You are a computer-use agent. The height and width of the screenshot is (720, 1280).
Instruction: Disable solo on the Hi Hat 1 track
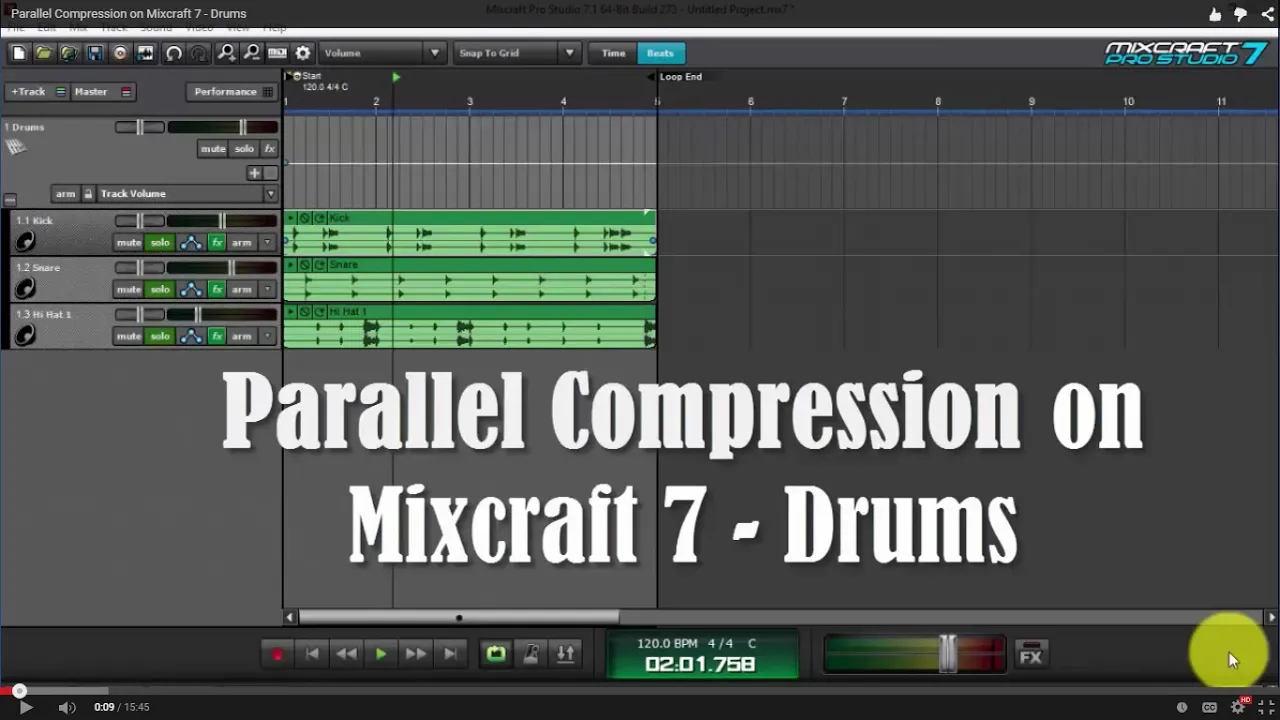[x=160, y=336]
